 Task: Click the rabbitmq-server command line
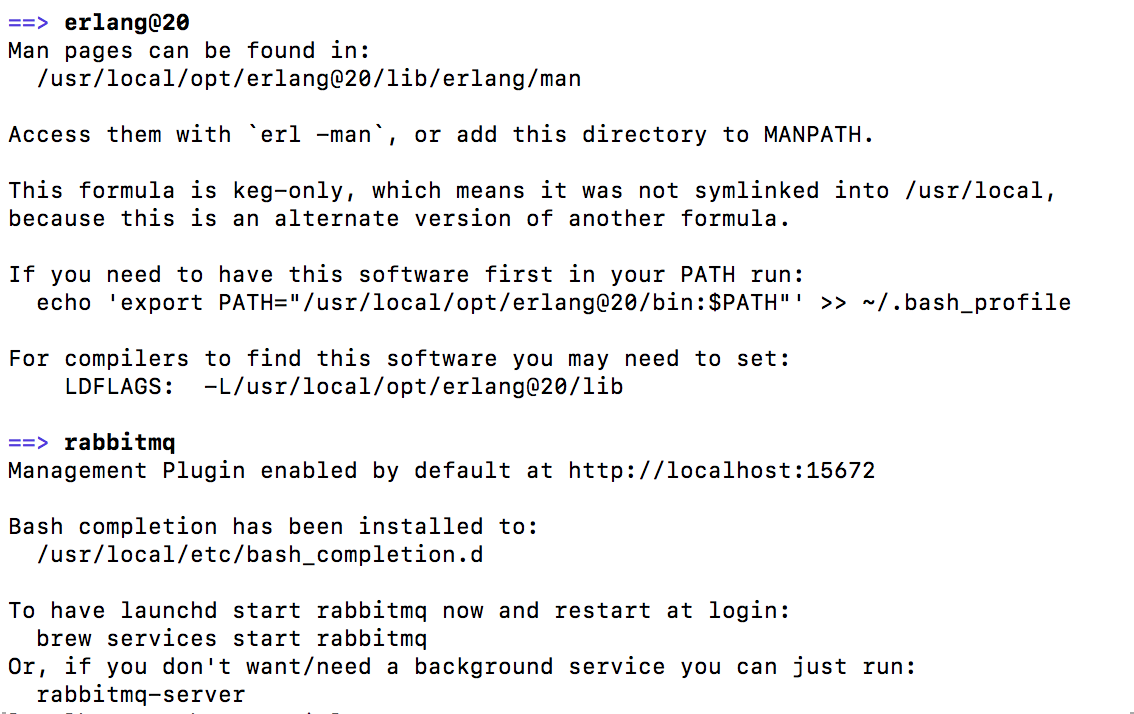pyautogui.click(x=140, y=694)
